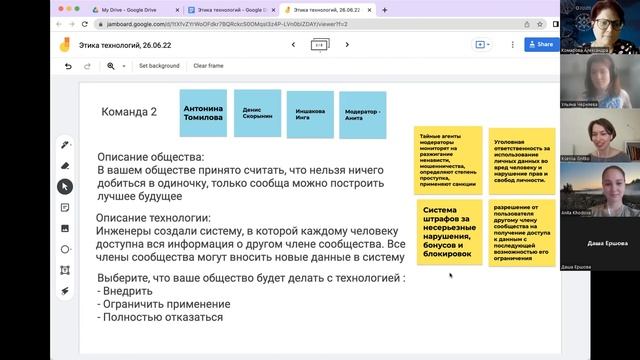
Task: Select yellow note Система штрафов
Action: [449, 232]
